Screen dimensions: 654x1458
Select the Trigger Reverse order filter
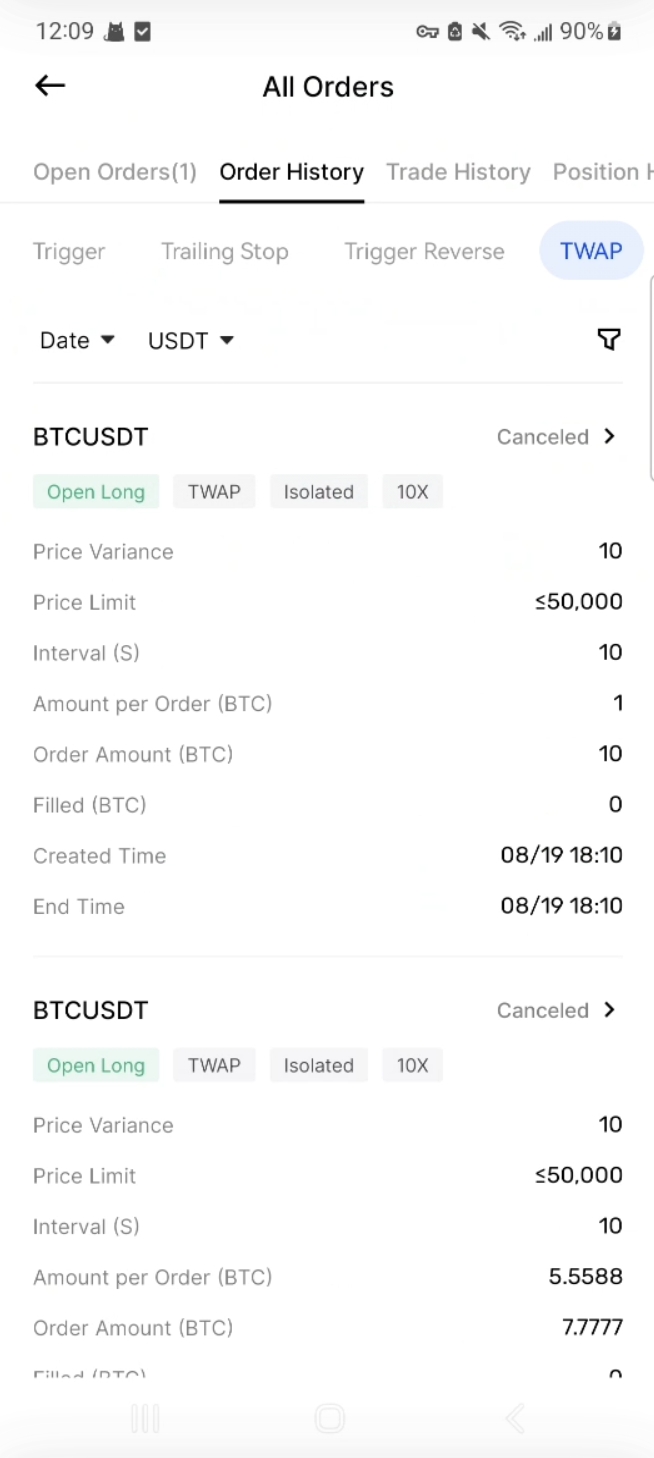coord(424,251)
